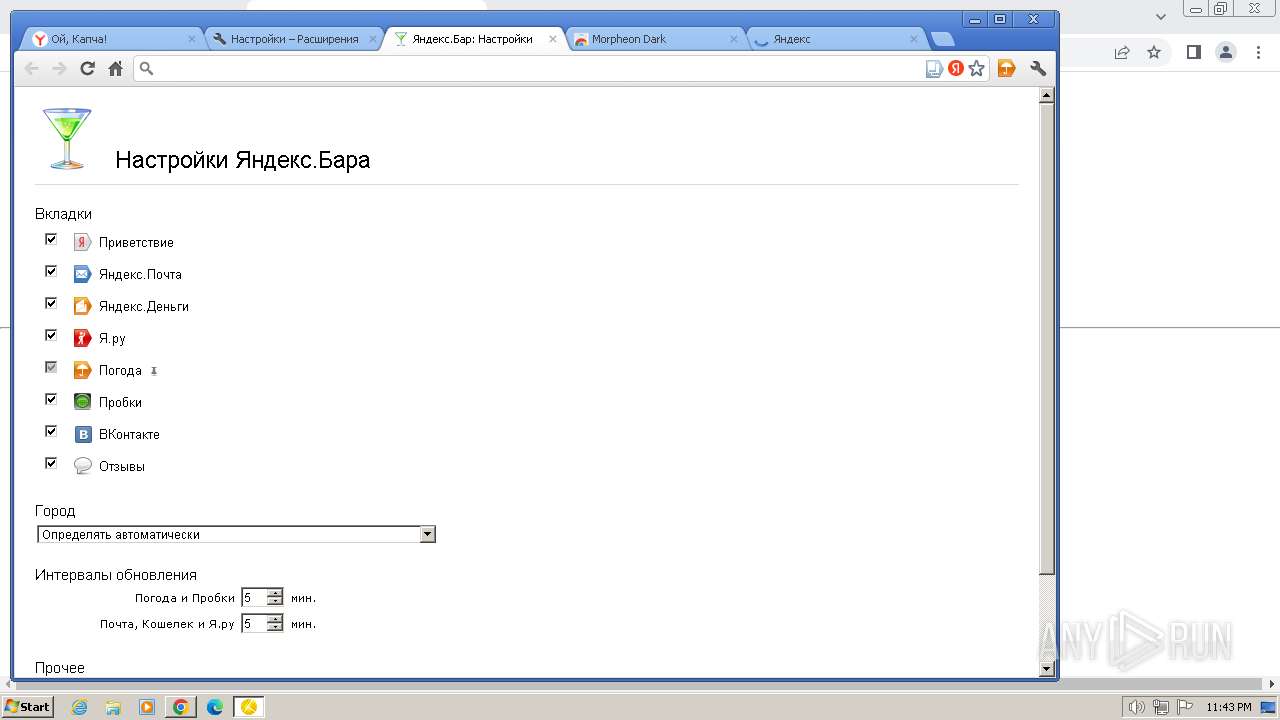
Task: Open the Город city dropdown
Action: tap(236, 535)
